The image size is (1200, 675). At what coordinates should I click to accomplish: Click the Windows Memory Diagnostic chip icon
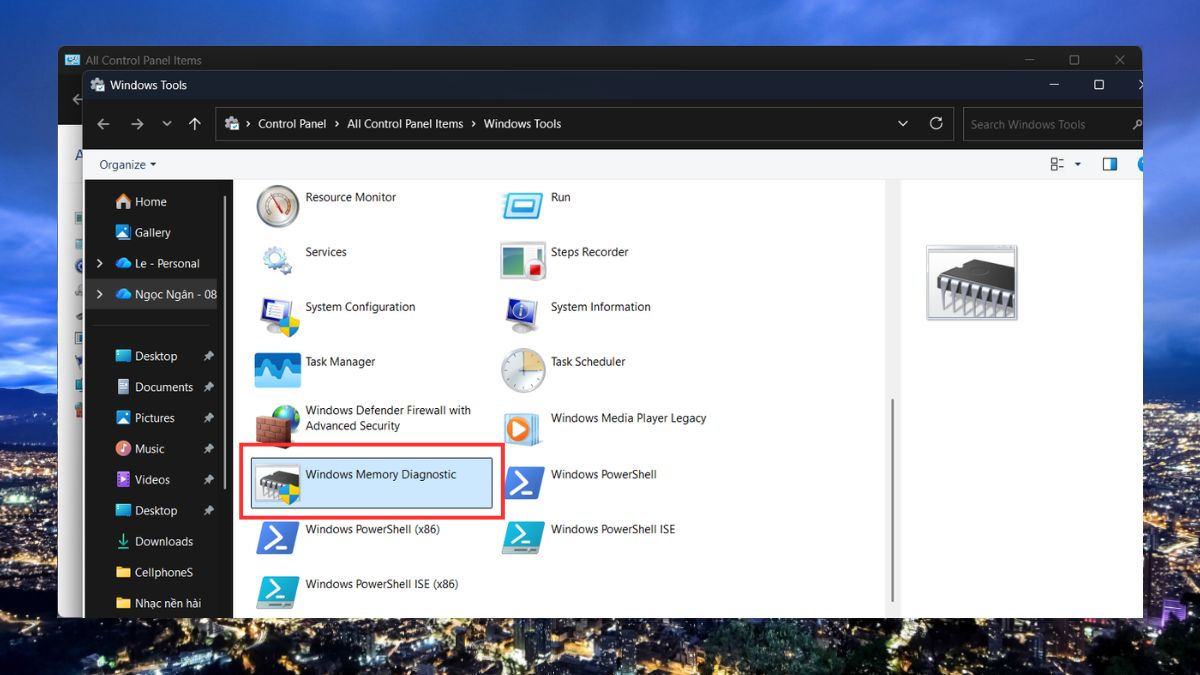(278, 484)
